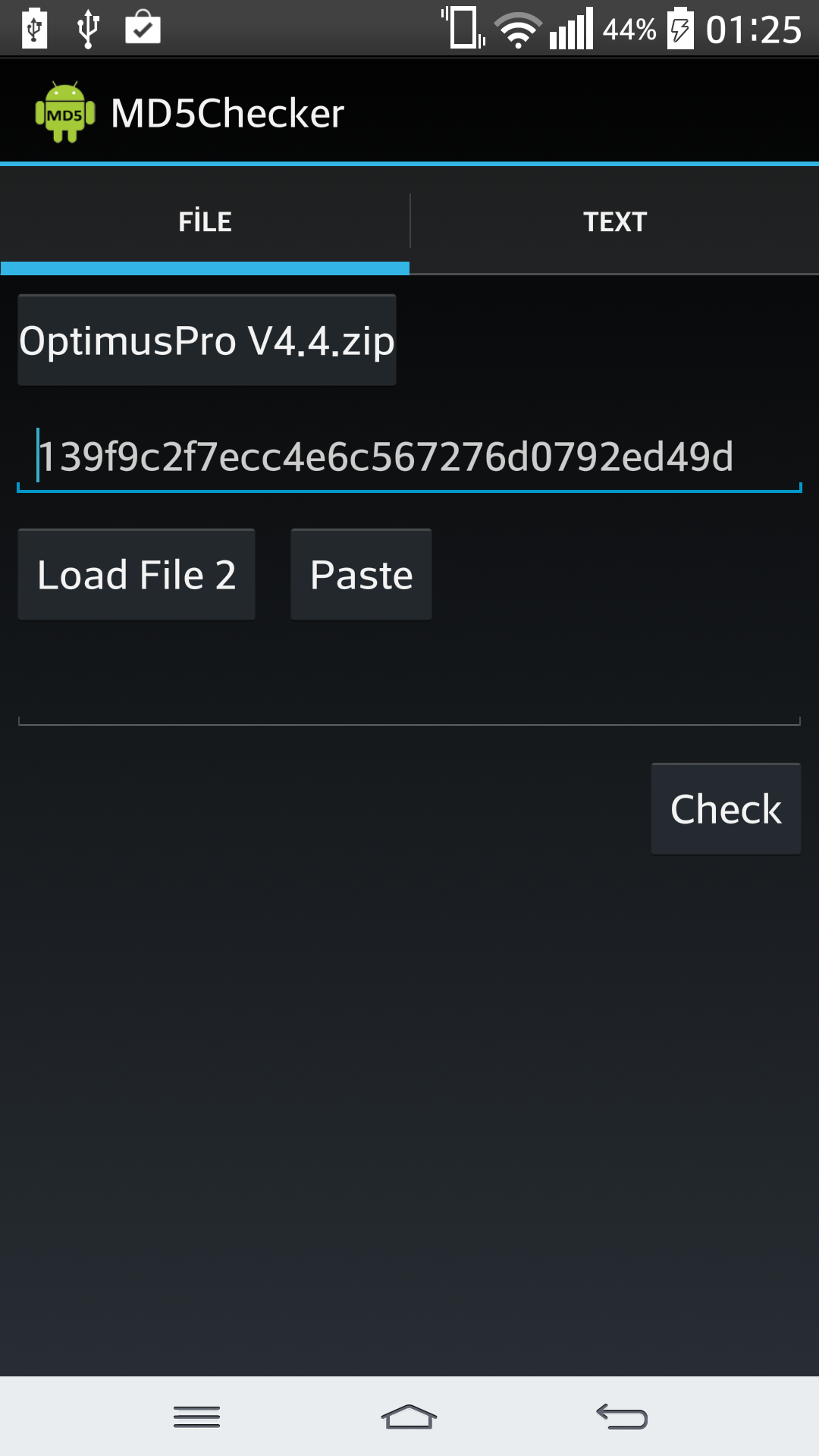
Task: Tap the MD5Checker title text
Action: click(x=227, y=114)
